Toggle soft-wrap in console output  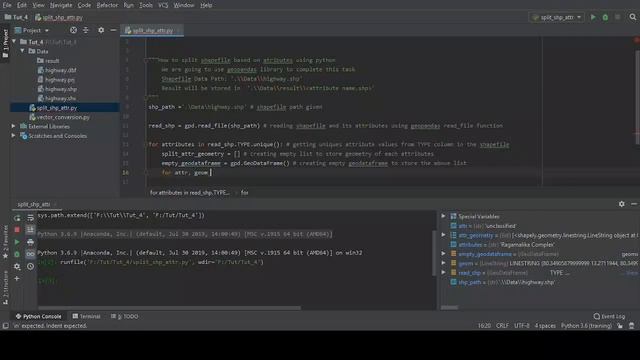[x=30, y=218]
